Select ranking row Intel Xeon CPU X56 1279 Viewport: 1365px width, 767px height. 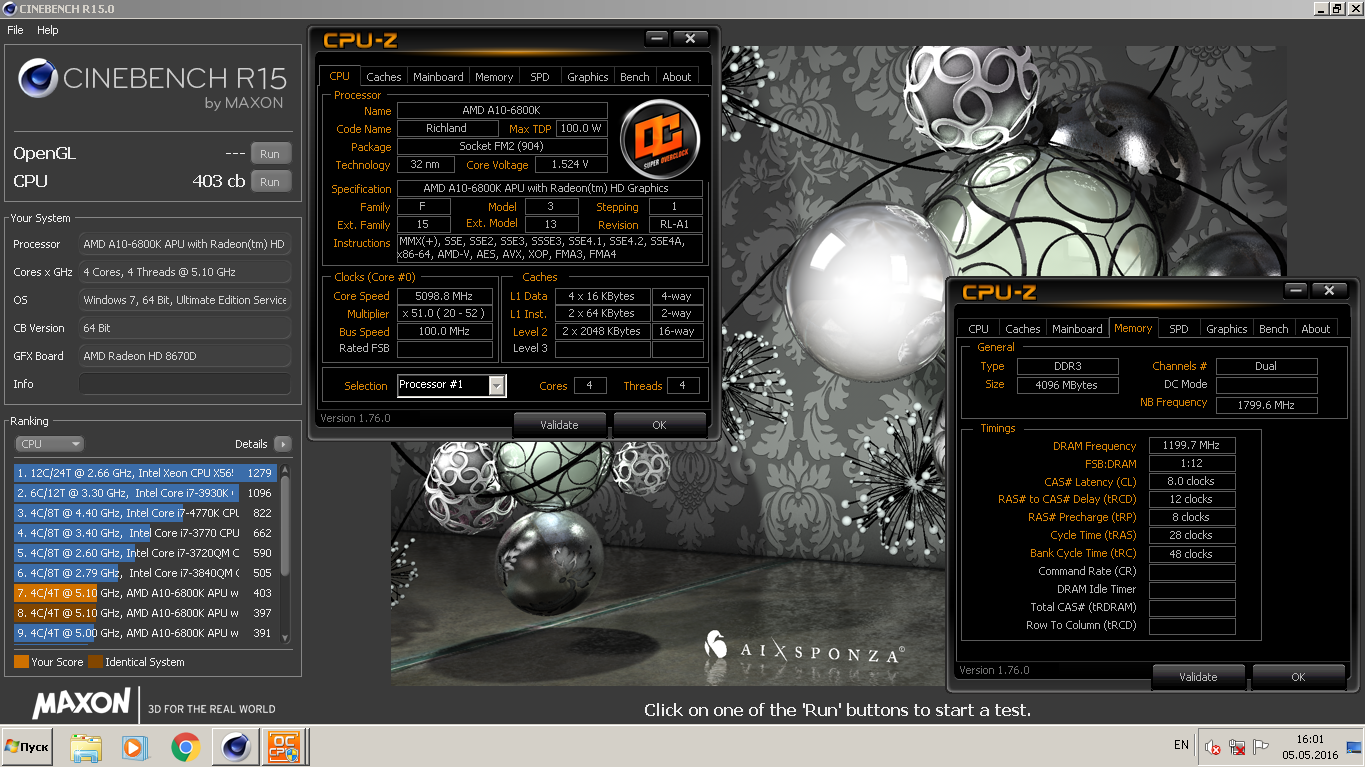click(x=144, y=473)
